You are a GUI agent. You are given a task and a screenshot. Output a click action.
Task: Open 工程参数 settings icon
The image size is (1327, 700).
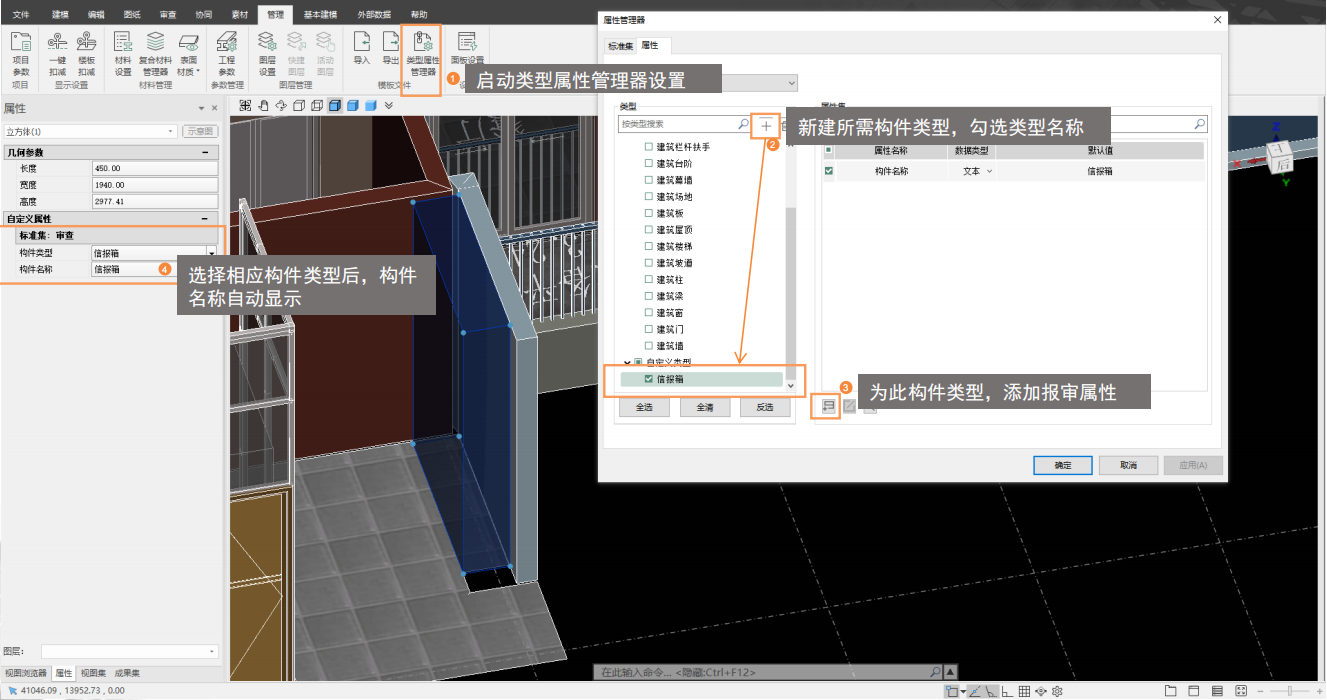coord(227,54)
